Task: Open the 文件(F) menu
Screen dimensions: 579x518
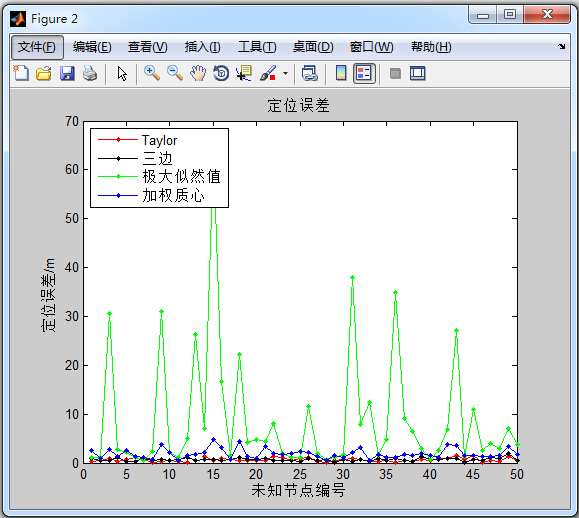Action: (37, 47)
